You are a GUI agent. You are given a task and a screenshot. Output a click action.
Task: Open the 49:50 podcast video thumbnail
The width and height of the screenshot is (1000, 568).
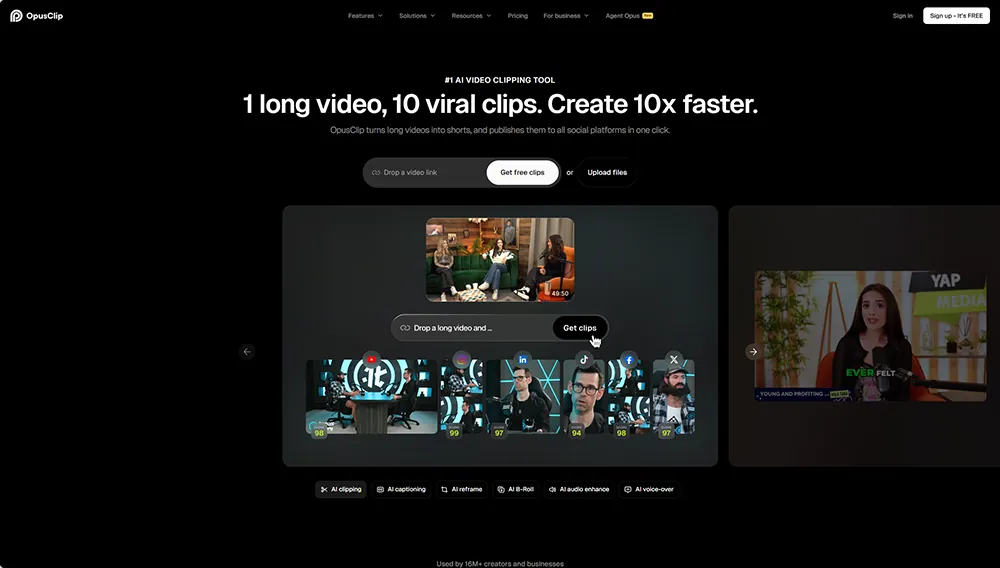click(500, 259)
